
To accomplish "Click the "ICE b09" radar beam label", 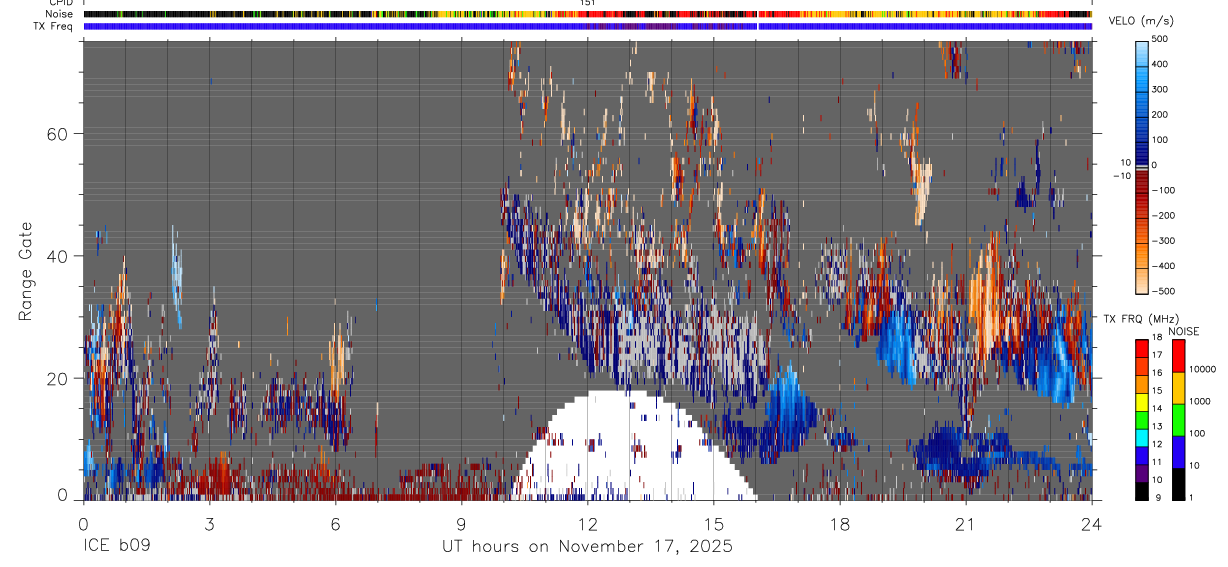I will point(116,547).
